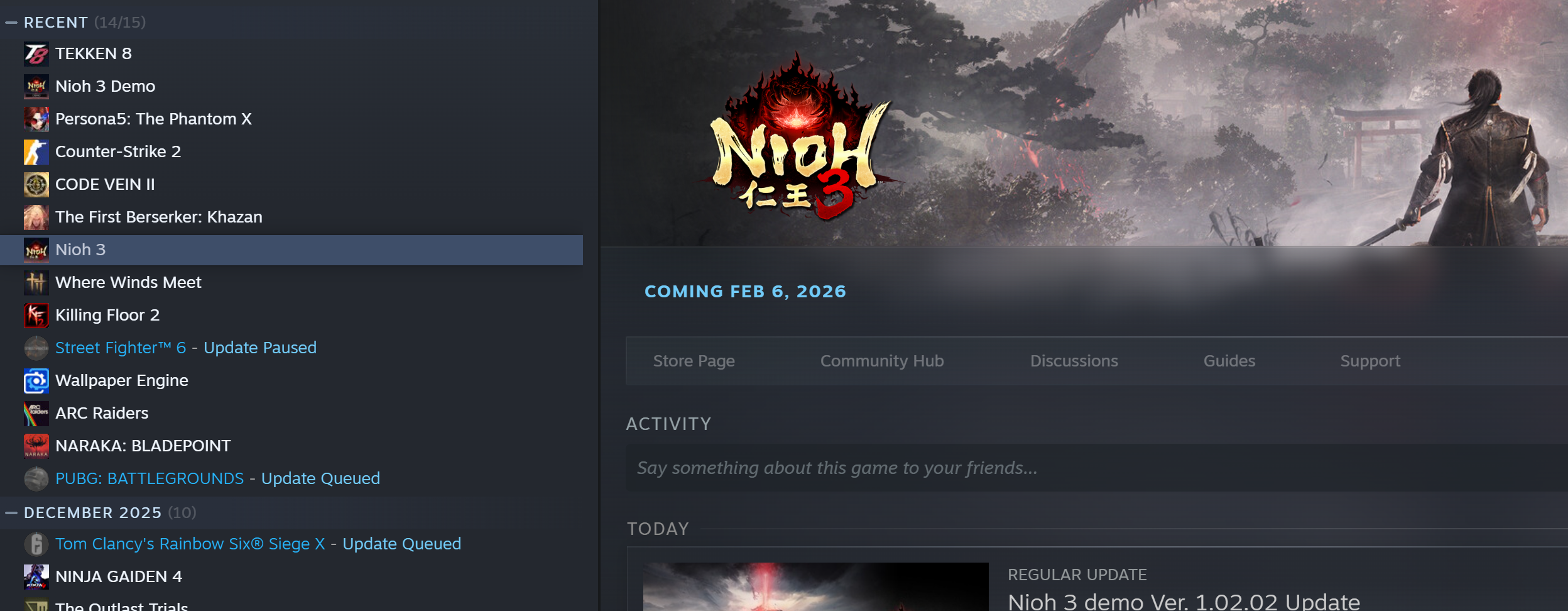The height and width of the screenshot is (611, 1568).
Task: Click the Nioh 3 update news thumbnail
Action: click(815, 587)
